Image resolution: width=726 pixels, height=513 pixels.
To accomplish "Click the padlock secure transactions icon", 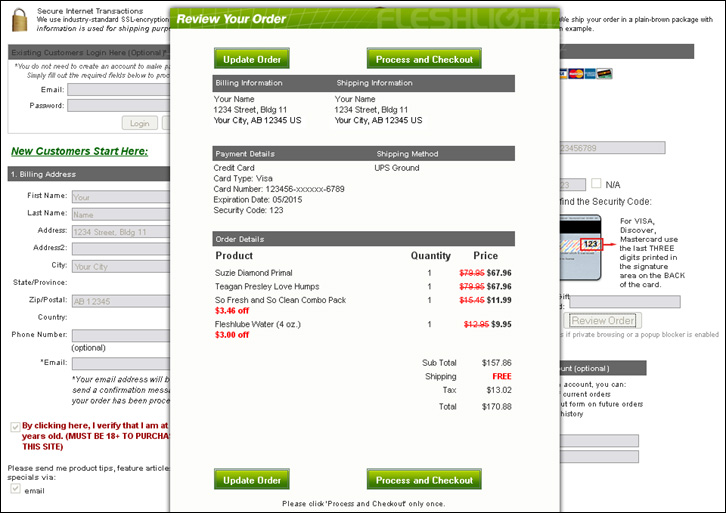I will click(x=19, y=19).
